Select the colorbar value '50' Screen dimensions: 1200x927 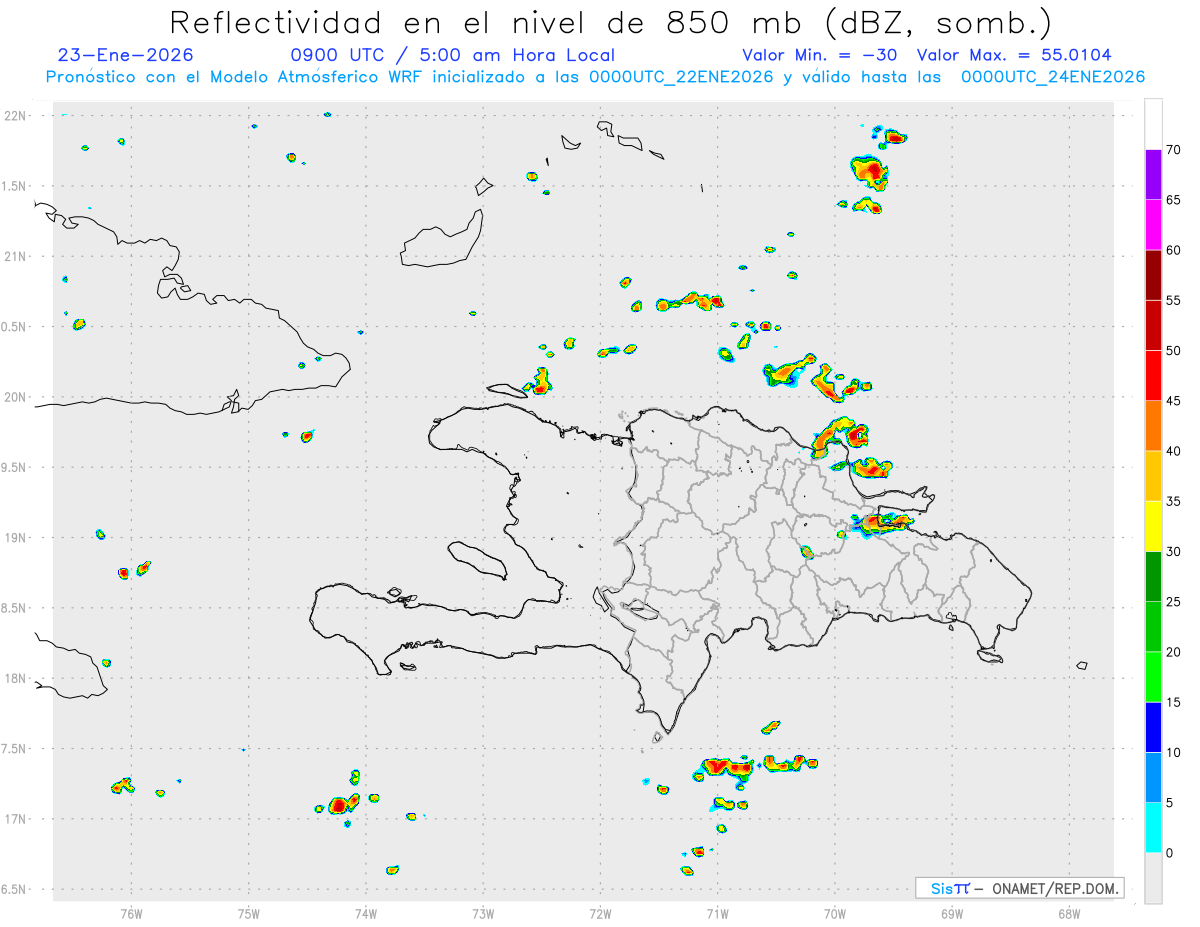[x=1173, y=351]
